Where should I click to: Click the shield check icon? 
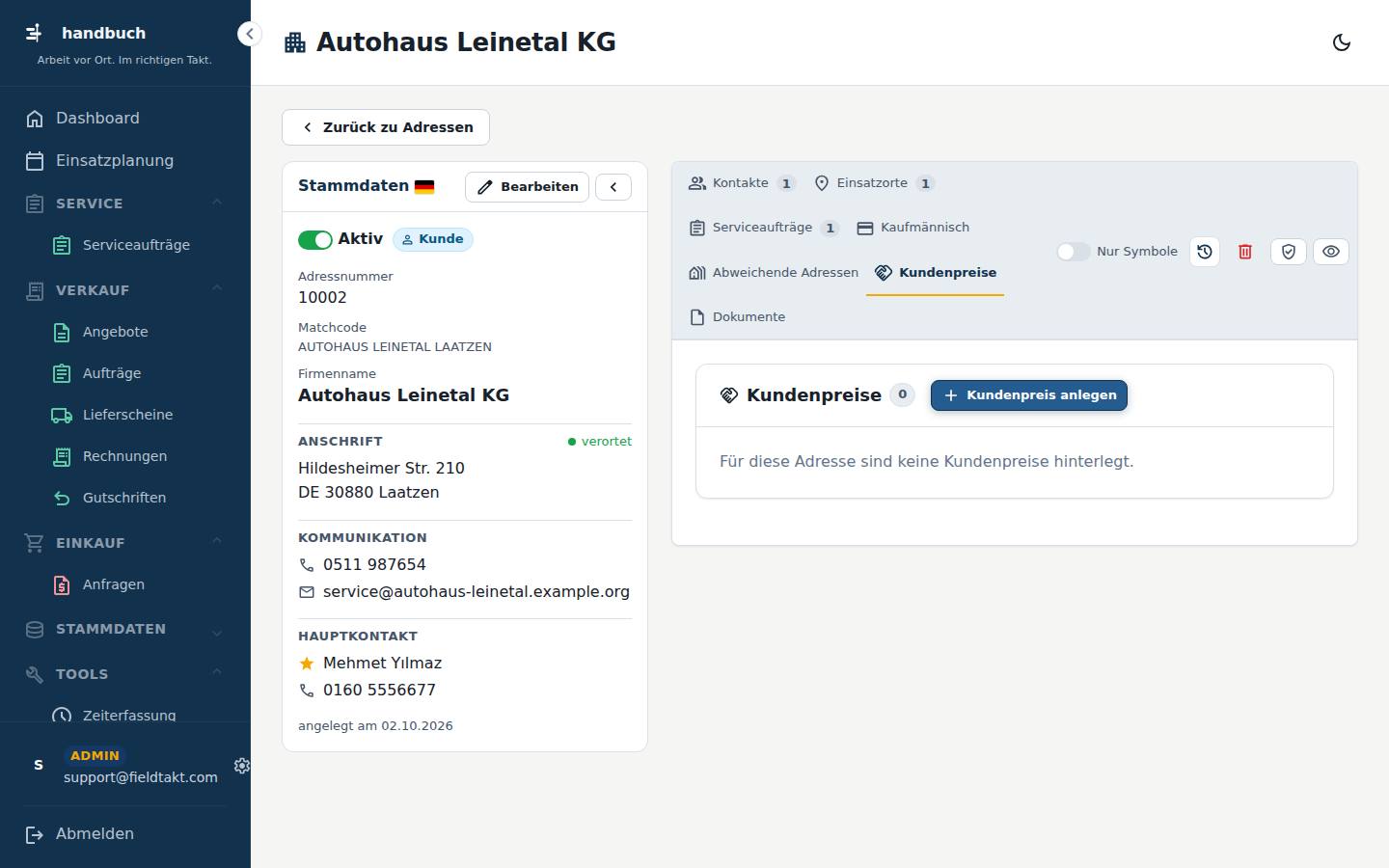point(1289,252)
